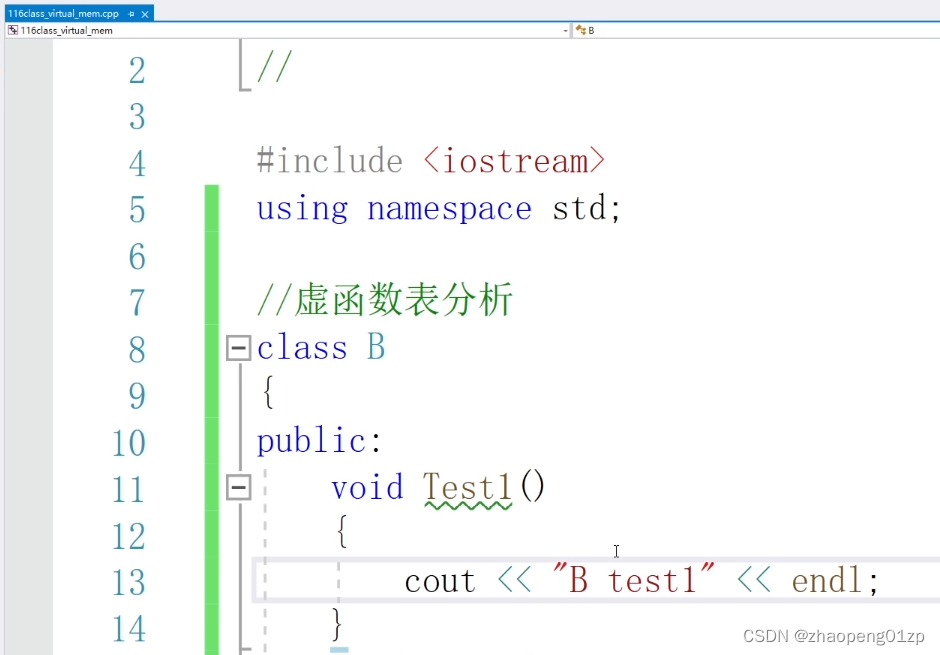This screenshot has height=655, width=940.
Task: Collapse the Test1 function block
Action: [x=239, y=487]
